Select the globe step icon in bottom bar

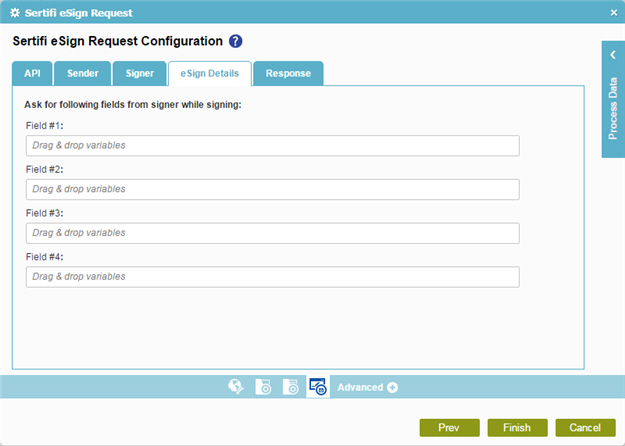(236, 387)
